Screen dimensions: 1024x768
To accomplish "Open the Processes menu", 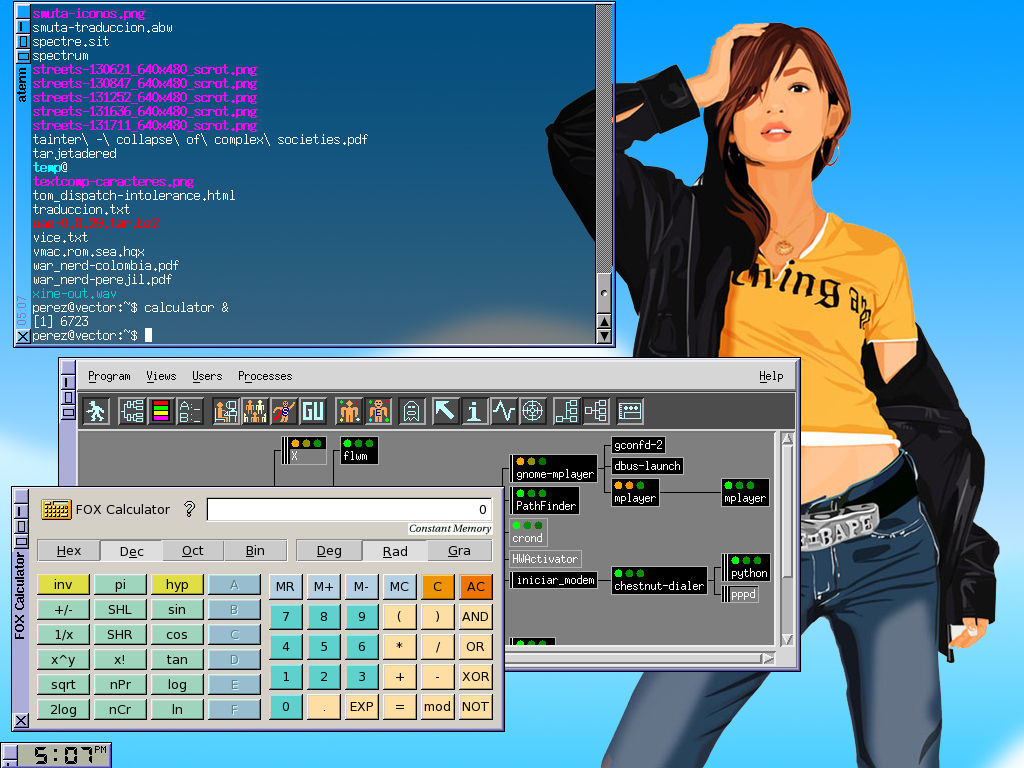I will pos(265,376).
